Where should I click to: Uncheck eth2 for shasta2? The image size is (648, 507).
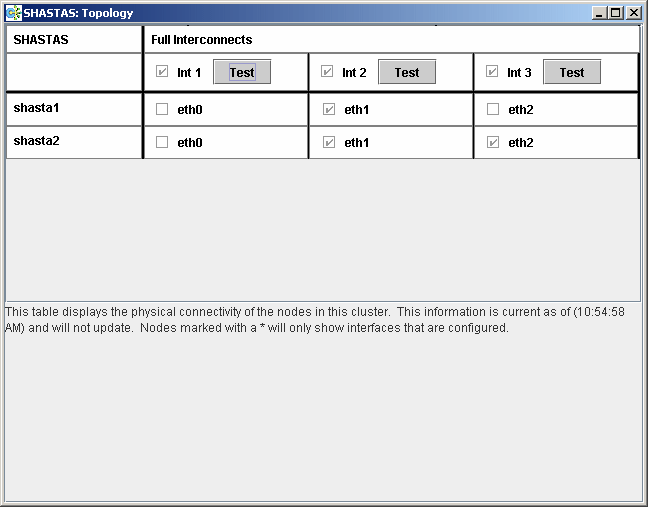click(493, 142)
